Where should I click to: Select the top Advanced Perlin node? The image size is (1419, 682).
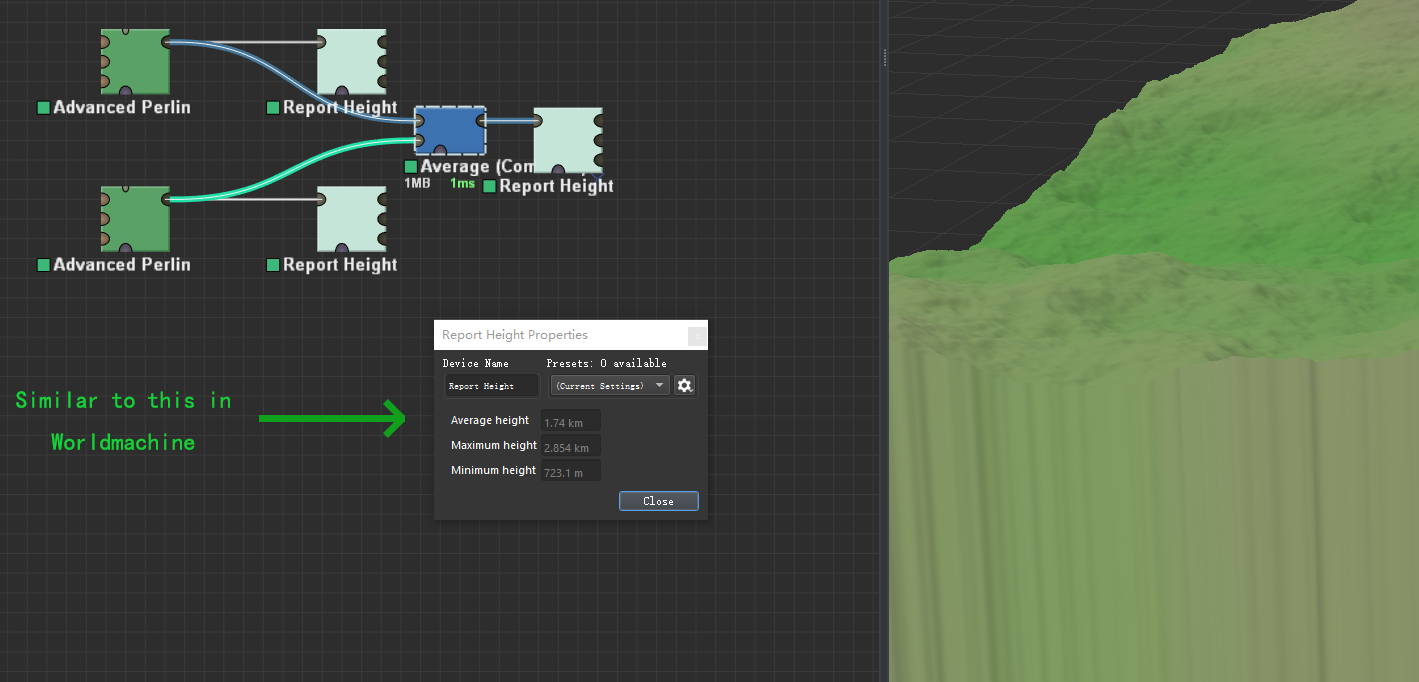click(x=135, y=61)
